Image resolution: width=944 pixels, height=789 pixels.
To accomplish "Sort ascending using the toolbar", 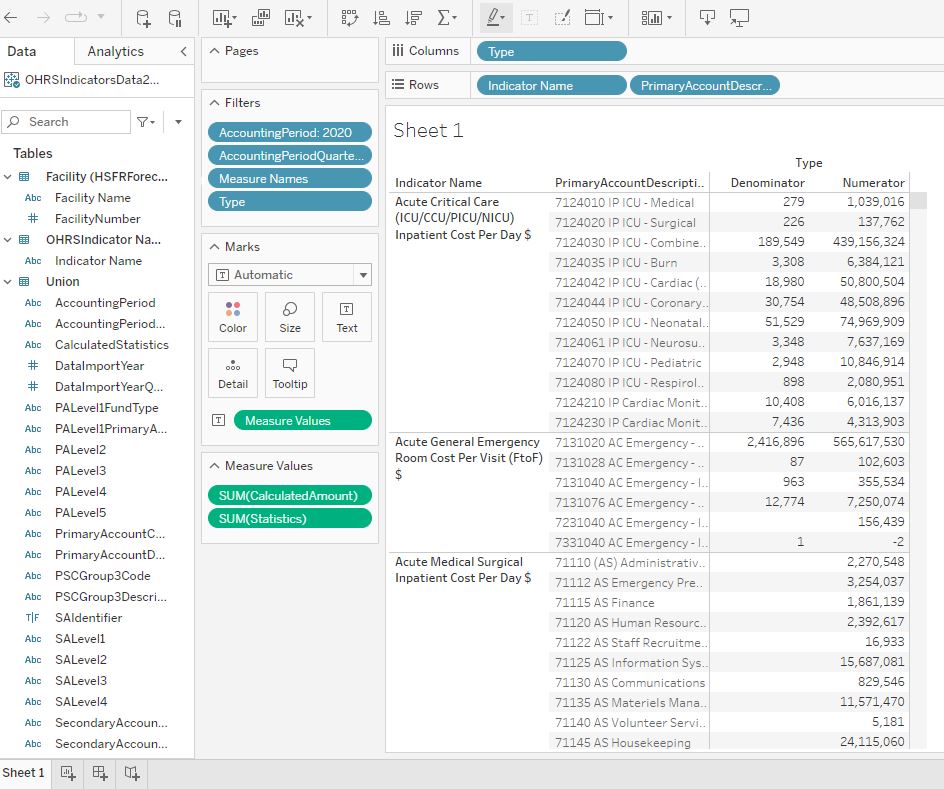I will point(381,18).
